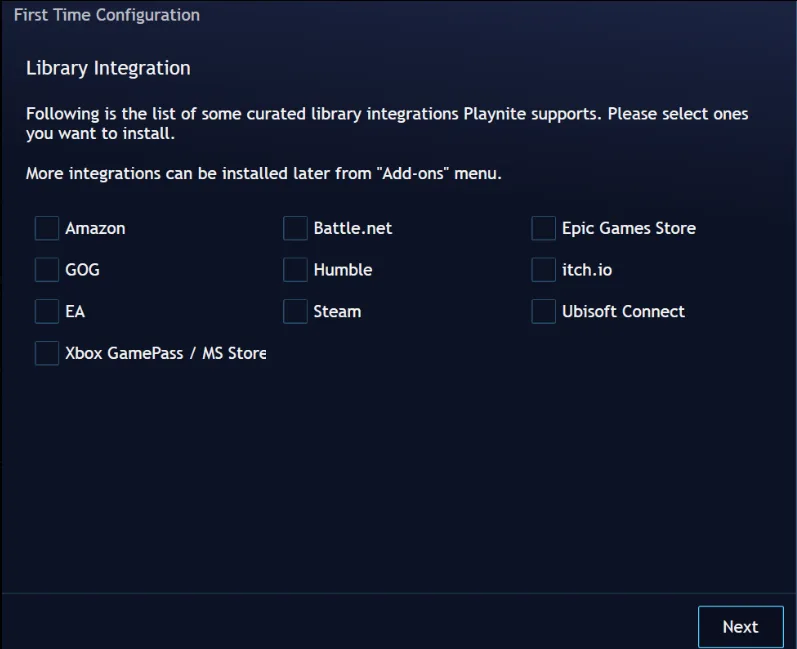Click the 'Library Integration' heading text
Image resolution: width=797 pixels, height=649 pixels.
click(108, 68)
